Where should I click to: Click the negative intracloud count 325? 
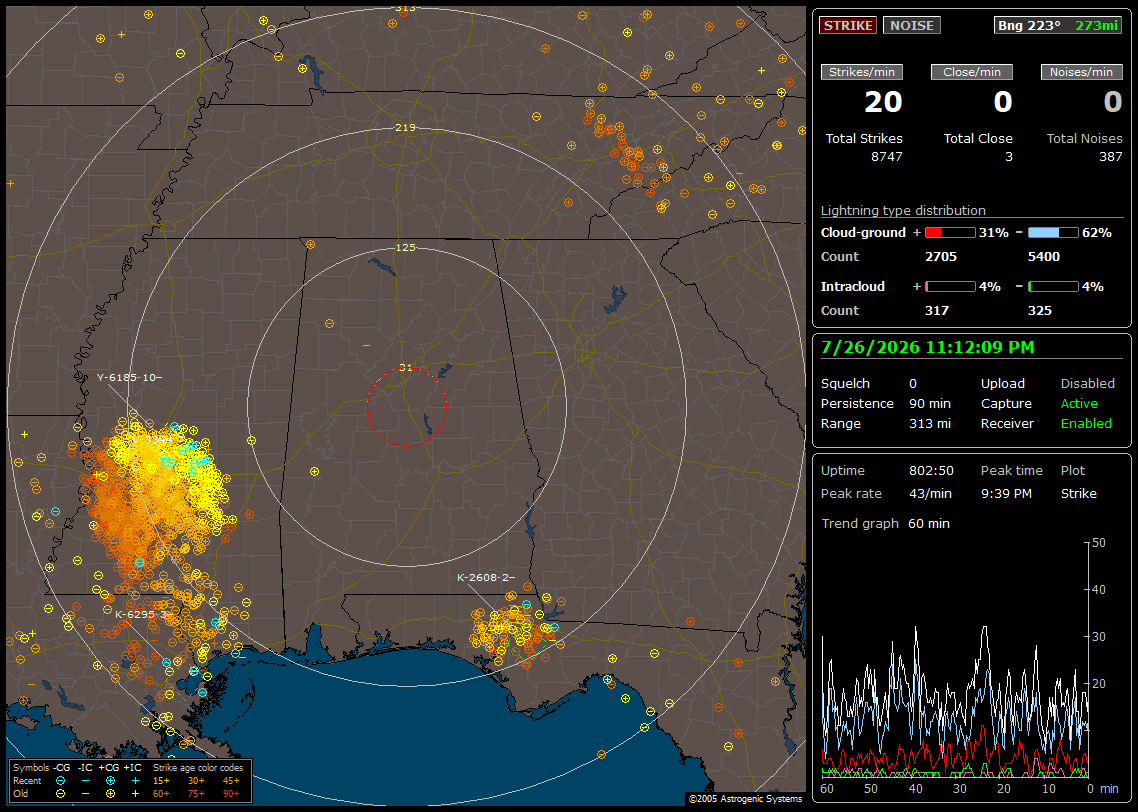click(x=1040, y=311)
